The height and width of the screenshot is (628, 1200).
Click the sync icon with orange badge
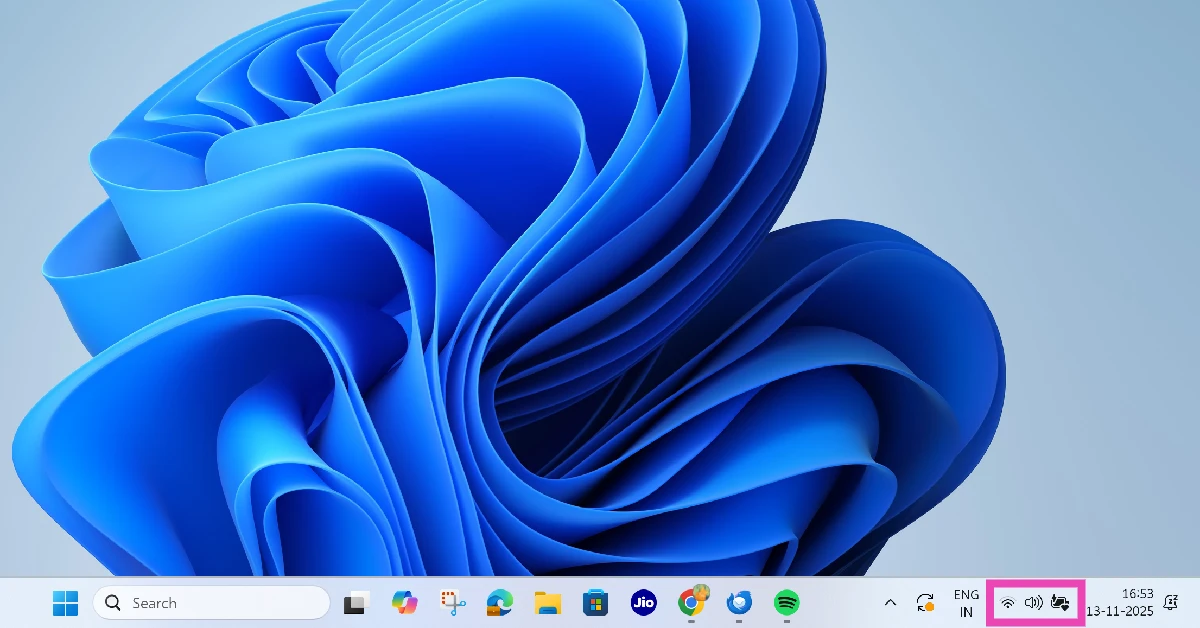[924, 603]
